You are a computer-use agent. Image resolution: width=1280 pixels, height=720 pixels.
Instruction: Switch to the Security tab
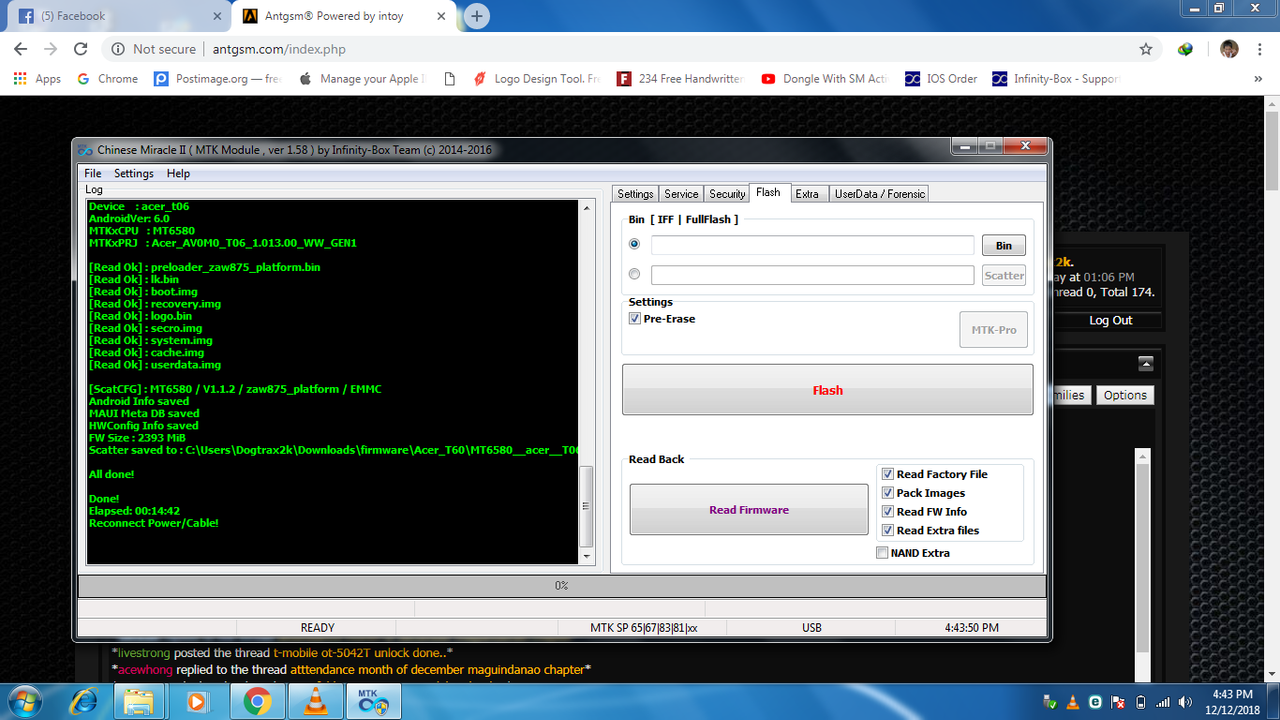point(727,194)
